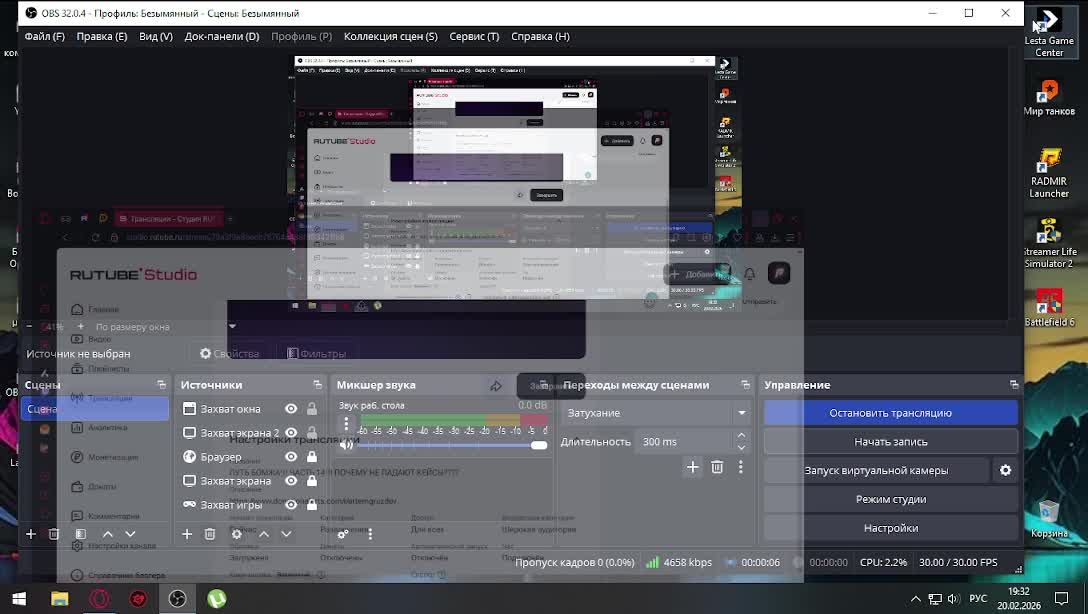Click Запуск виртуальной камеры button
The height and width of the screenshot is (614, 1088).
pyautogui.click(x=876, y=470)
